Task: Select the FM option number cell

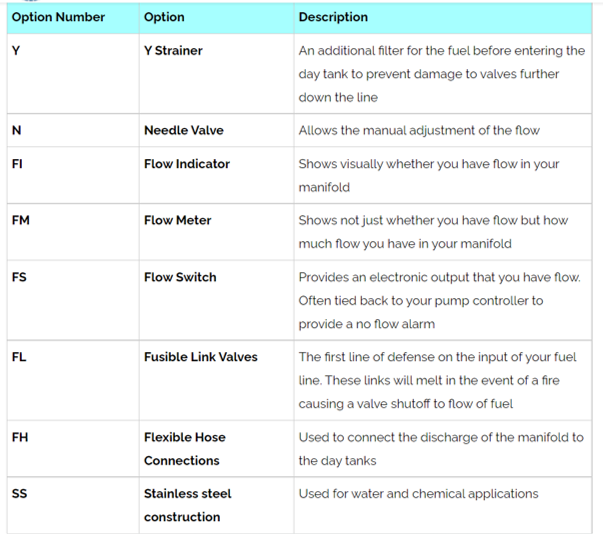Action: [x=20, y=220]
